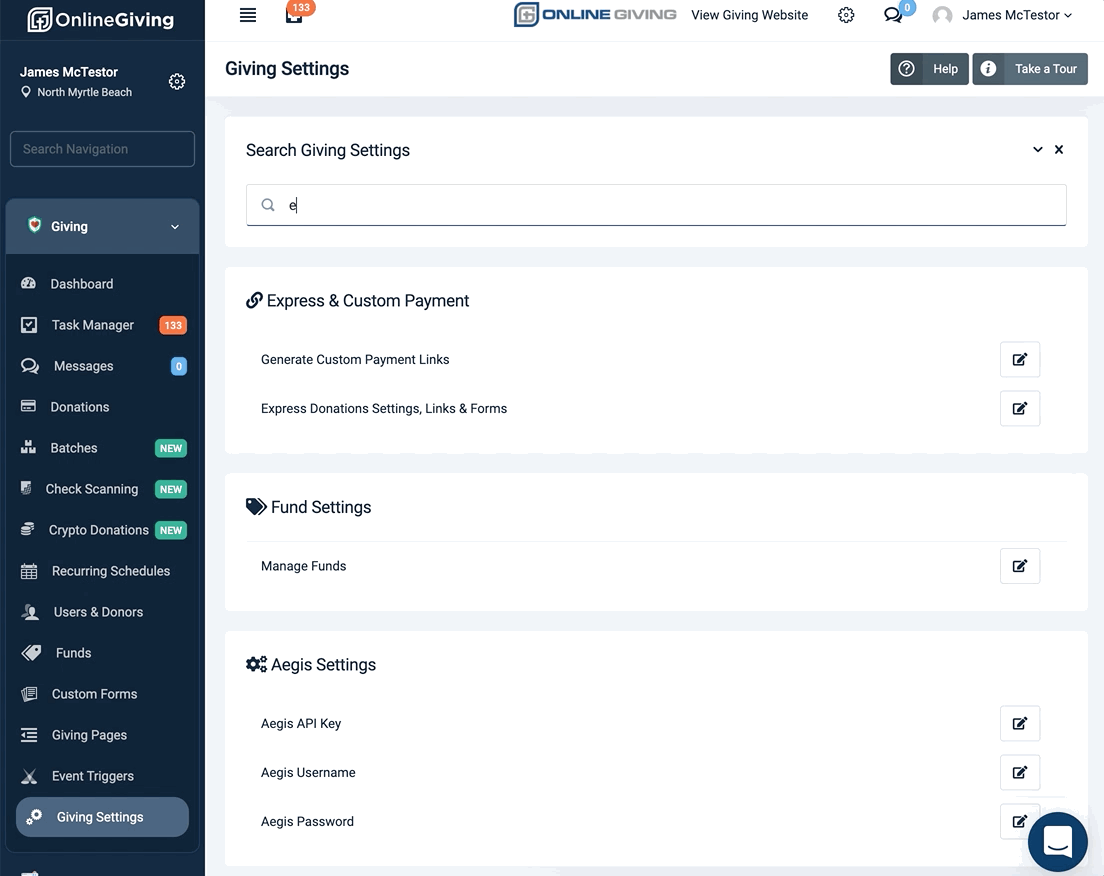Screen dimensions: 1104x876
Task: Open the live chat bubble widget
Action: (1057, 841)
